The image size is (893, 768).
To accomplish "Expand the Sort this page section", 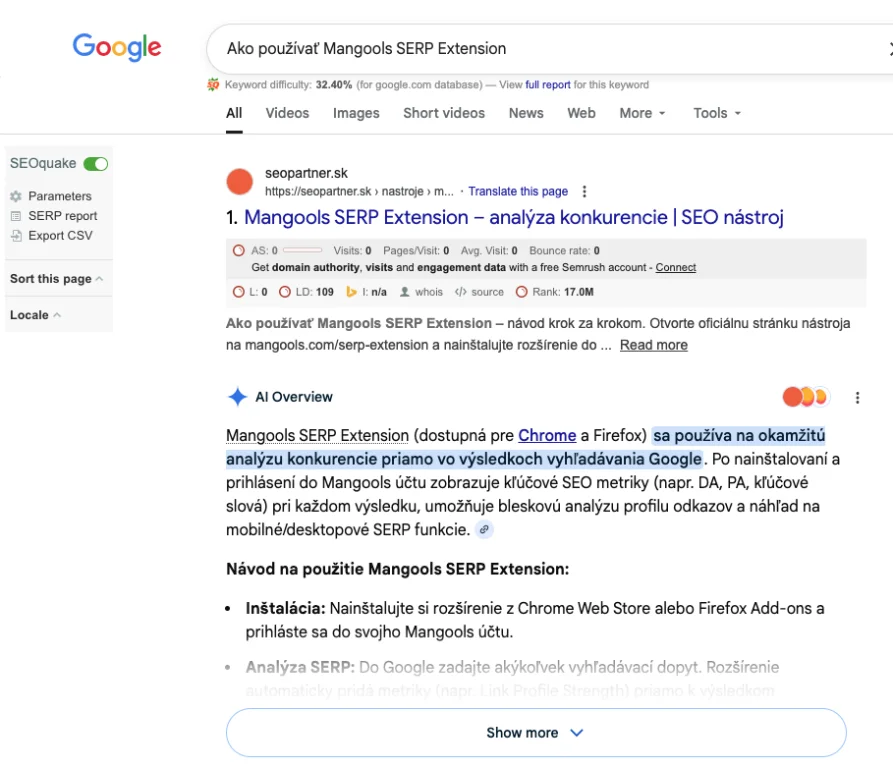I will [x=56, y=279].
